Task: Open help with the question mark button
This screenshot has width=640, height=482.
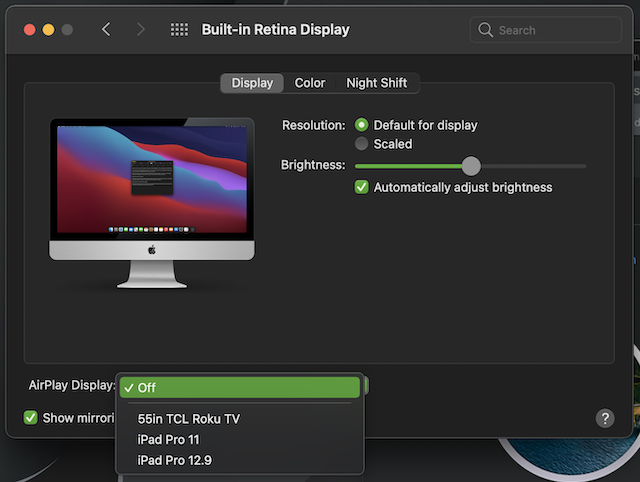Action: (x=605, y=418)
